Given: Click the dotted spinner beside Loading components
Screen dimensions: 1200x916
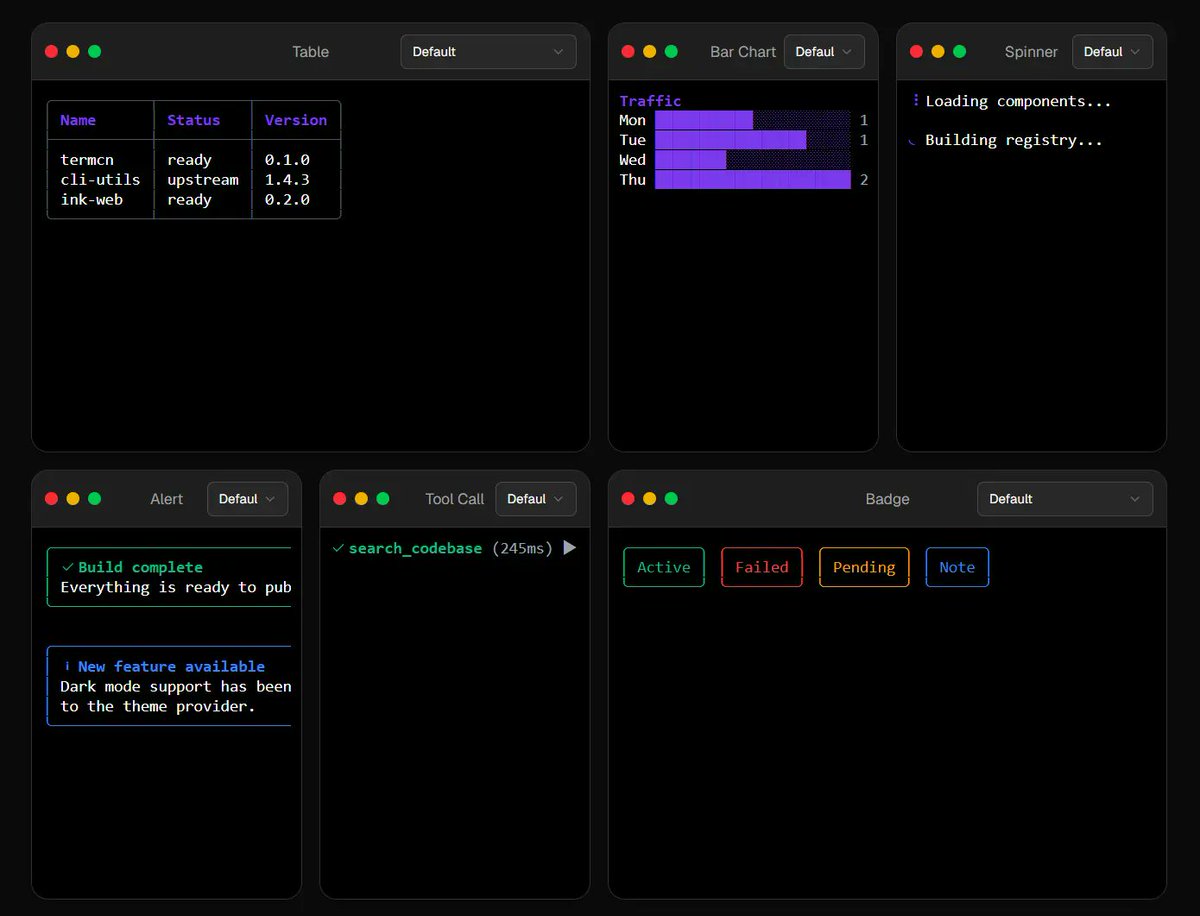Looking at the screenshot, I should (x=916, y=101).
